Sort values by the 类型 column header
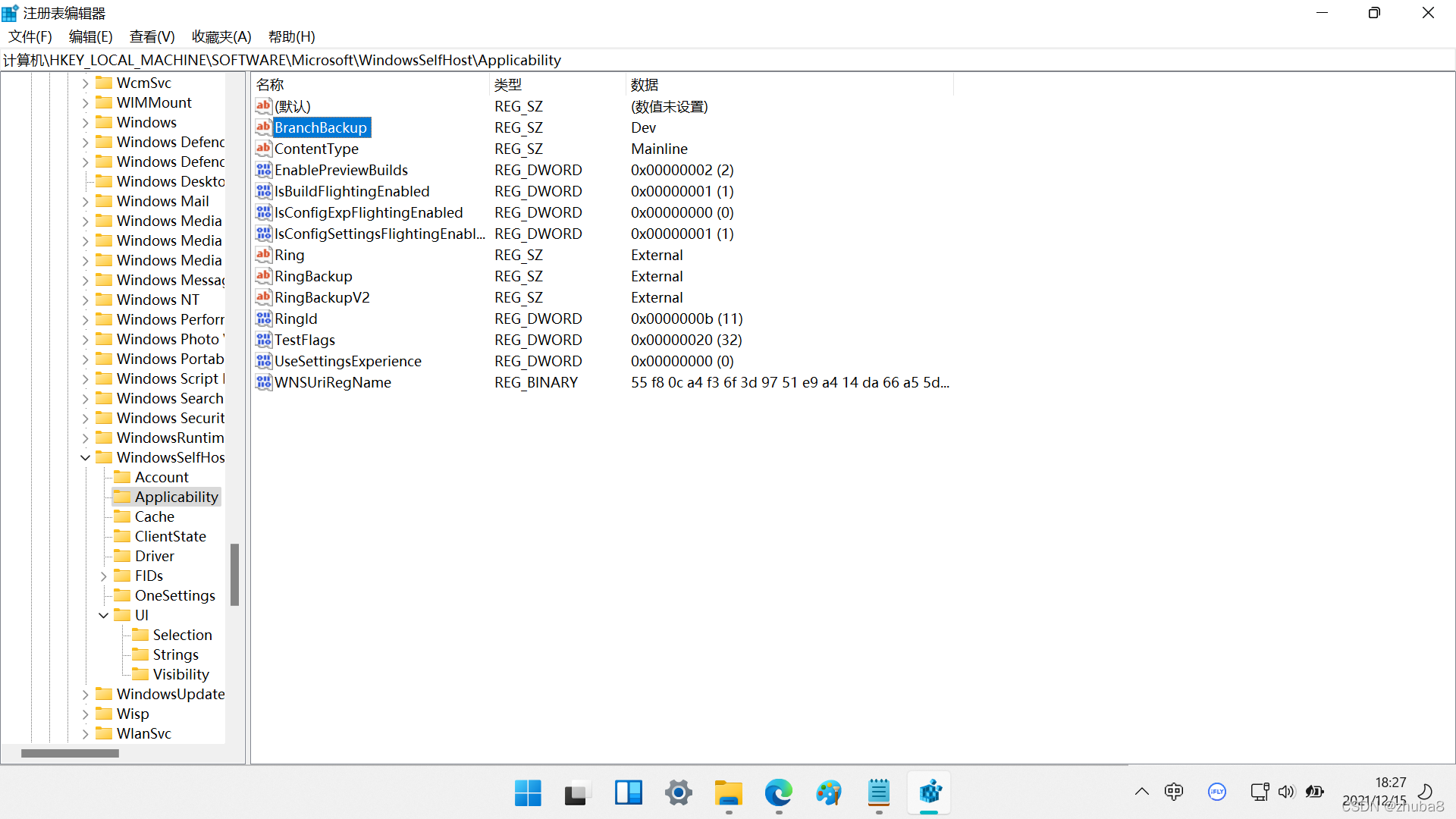Screen dimensions: 1456x819 point(558,85)
